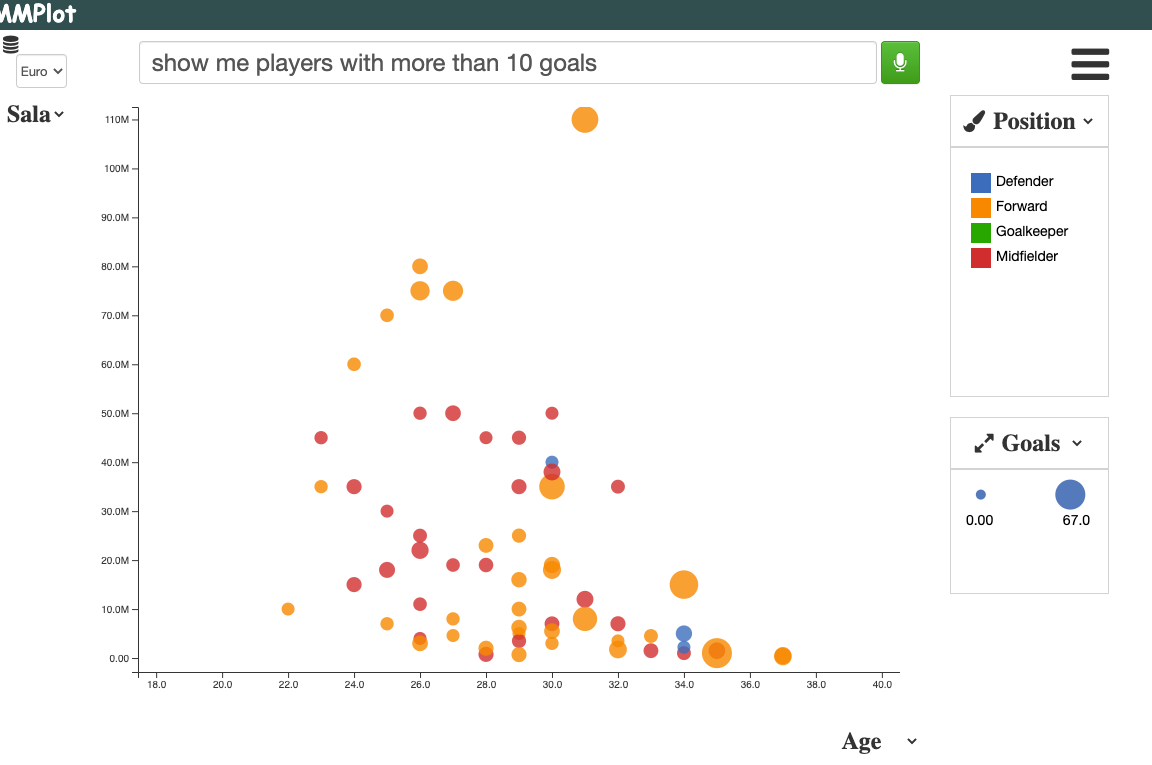
Task: Click the paintbrush icon beside Position
Action: click(973, 121)
